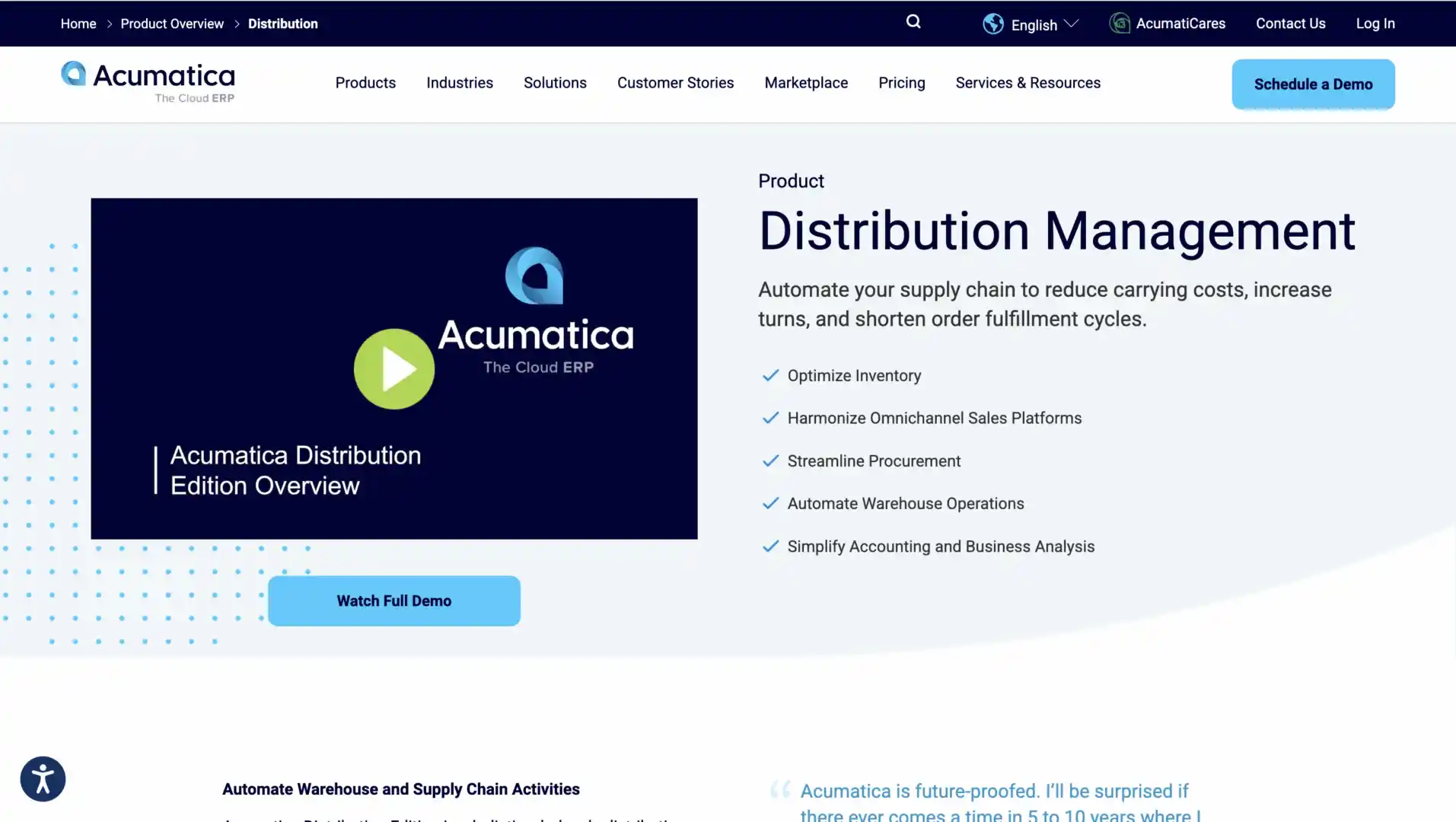Image resolution: width=1456 pixels, height=822 pixels.
Task: Click Automate Warehouse Operations text
Action: pos(906,504)
